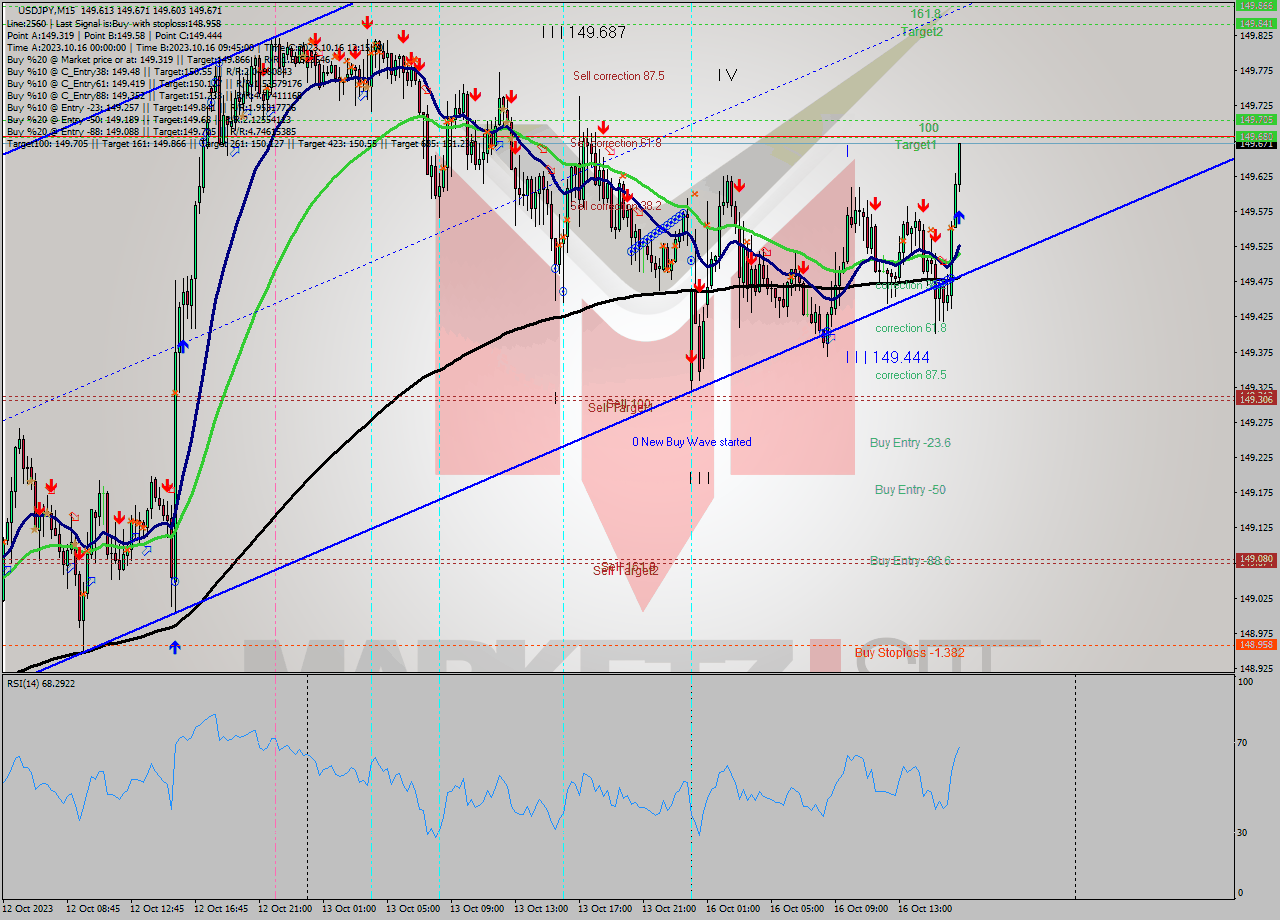Viewport: 1280px width, 920px height.
Task: Click the blue 0 New Buy Wave started annotation
Action: [x=692, y=441]
